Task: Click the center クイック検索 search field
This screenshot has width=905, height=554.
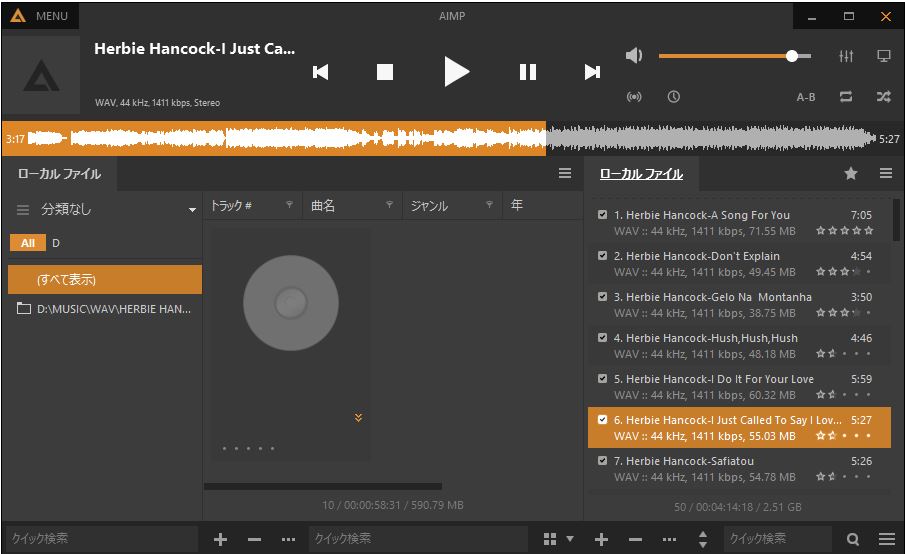Action: tap(418, 538)
